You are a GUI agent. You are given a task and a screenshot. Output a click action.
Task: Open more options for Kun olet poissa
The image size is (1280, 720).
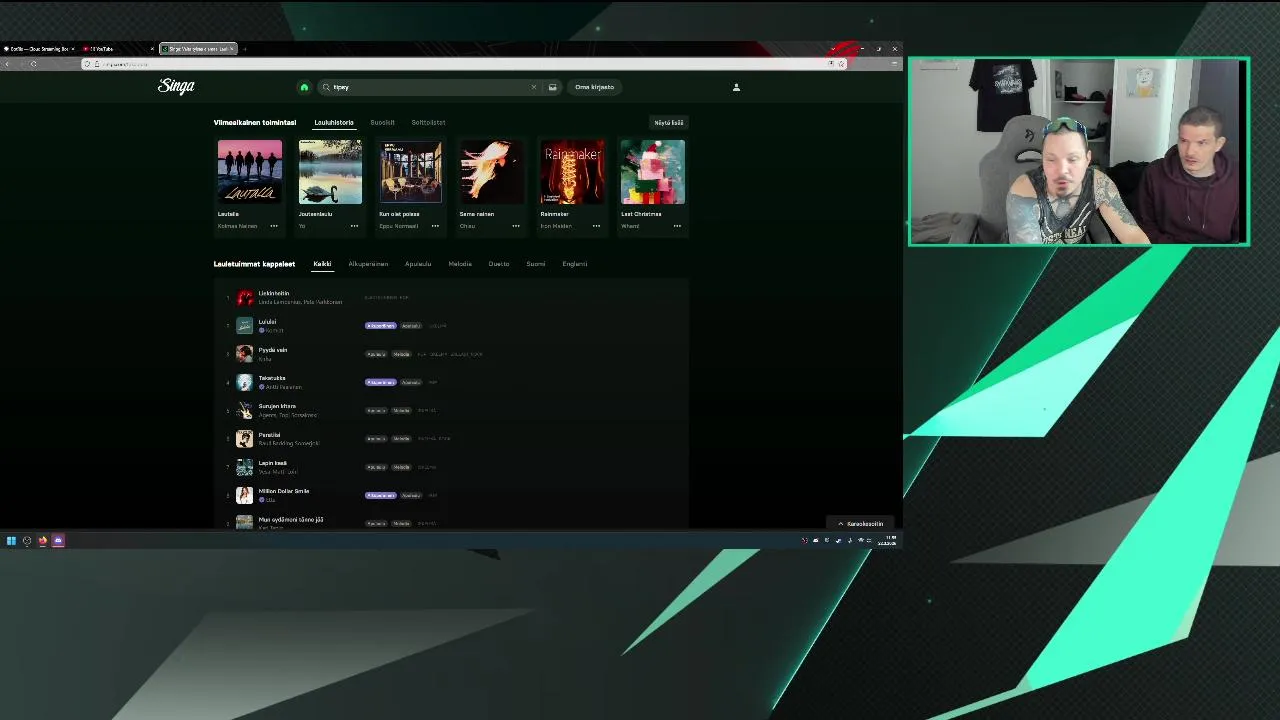tap(435, 226)
